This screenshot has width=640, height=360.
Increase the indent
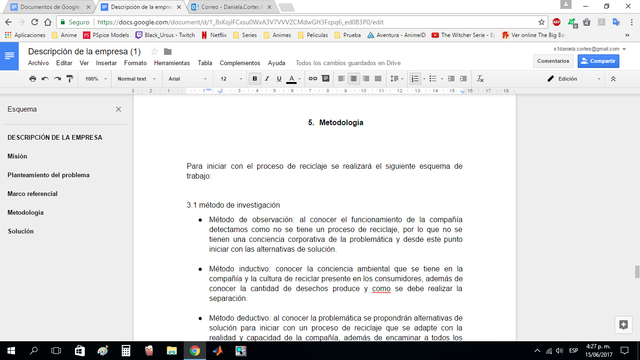pyautogui.click(x=463, y=79)
